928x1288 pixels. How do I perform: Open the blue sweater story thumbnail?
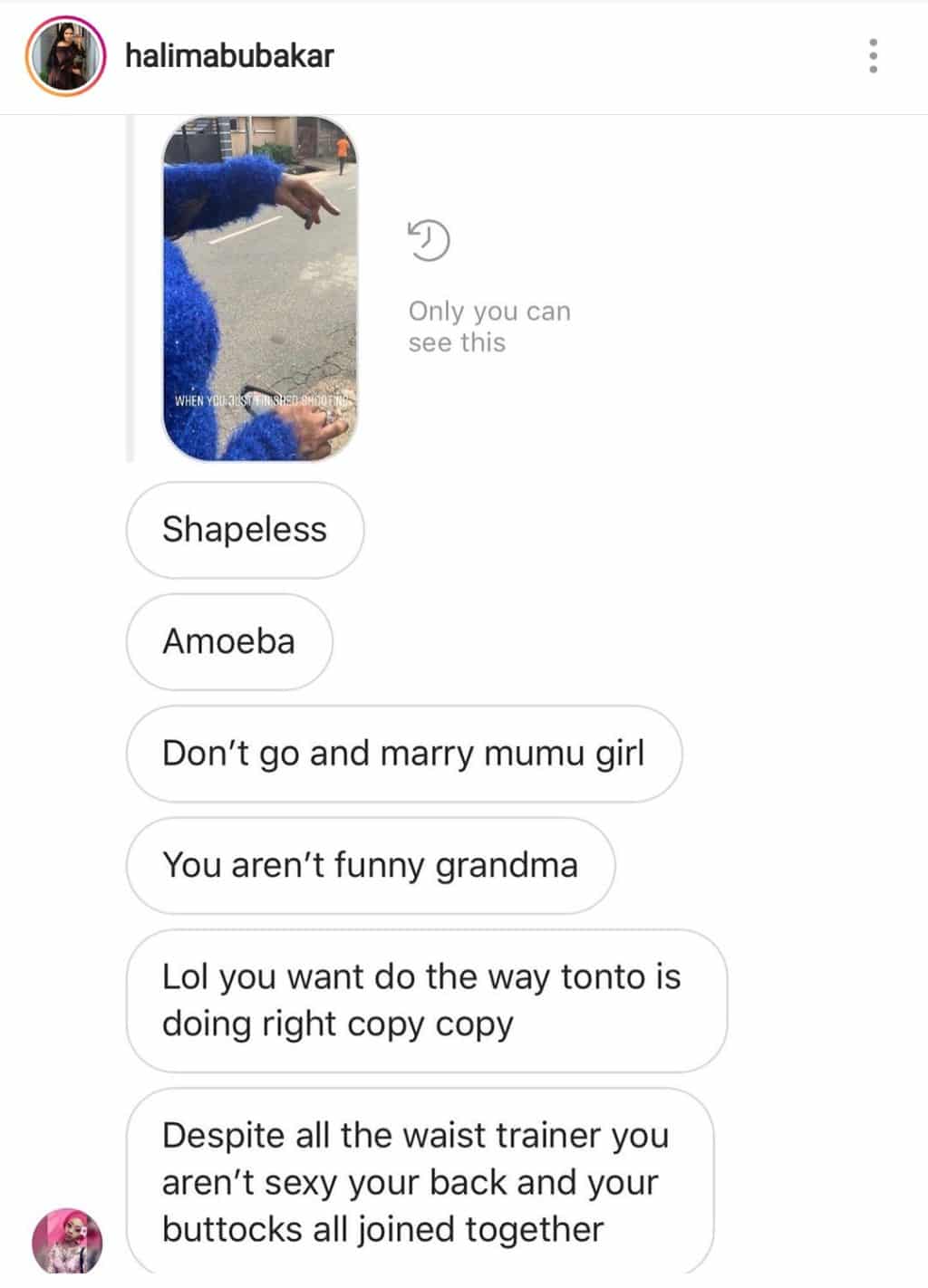[260, 288]
